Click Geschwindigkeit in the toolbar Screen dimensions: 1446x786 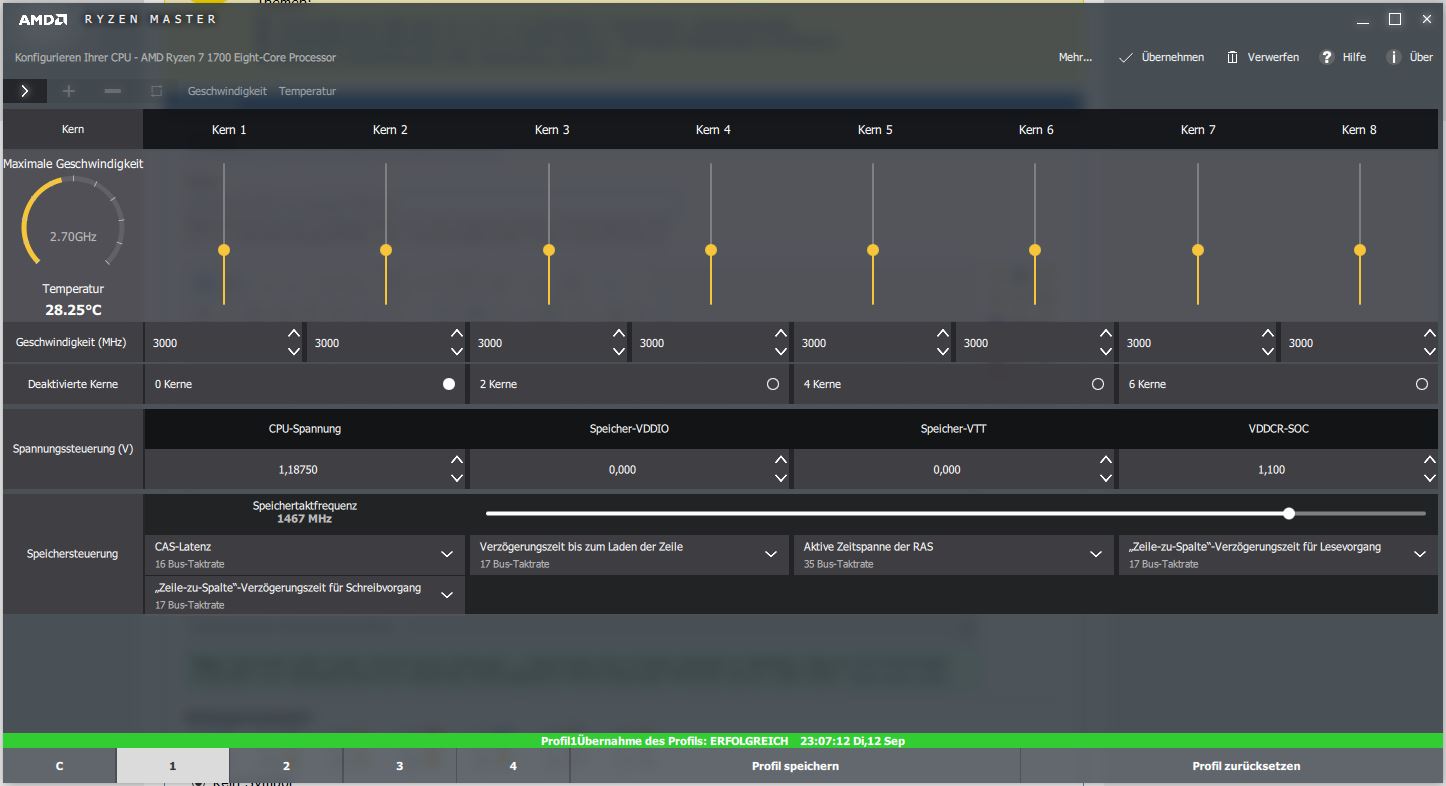pyautogui.click(x=227, y=91)
